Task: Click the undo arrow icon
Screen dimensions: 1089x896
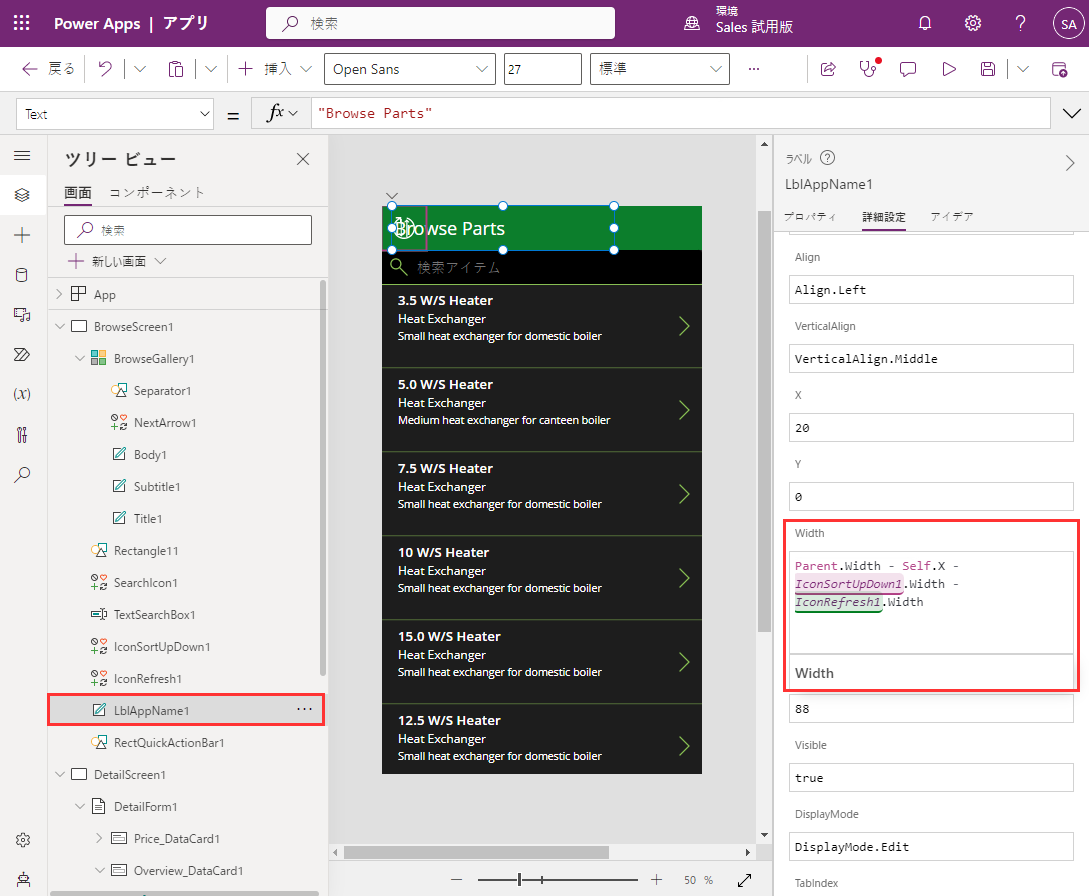Action: [x=105, y=69]
